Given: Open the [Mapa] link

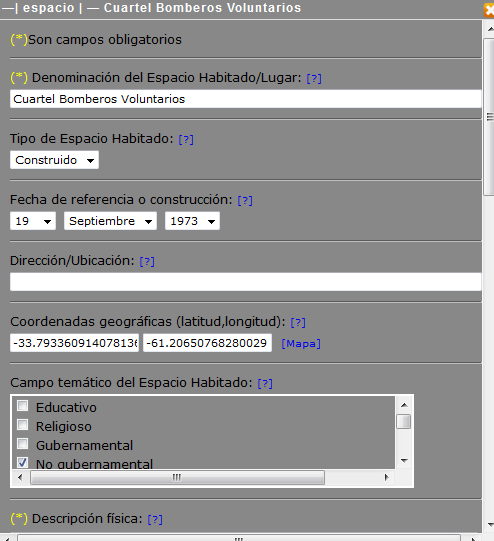Looking at the screenshot, I should point(301,344).
